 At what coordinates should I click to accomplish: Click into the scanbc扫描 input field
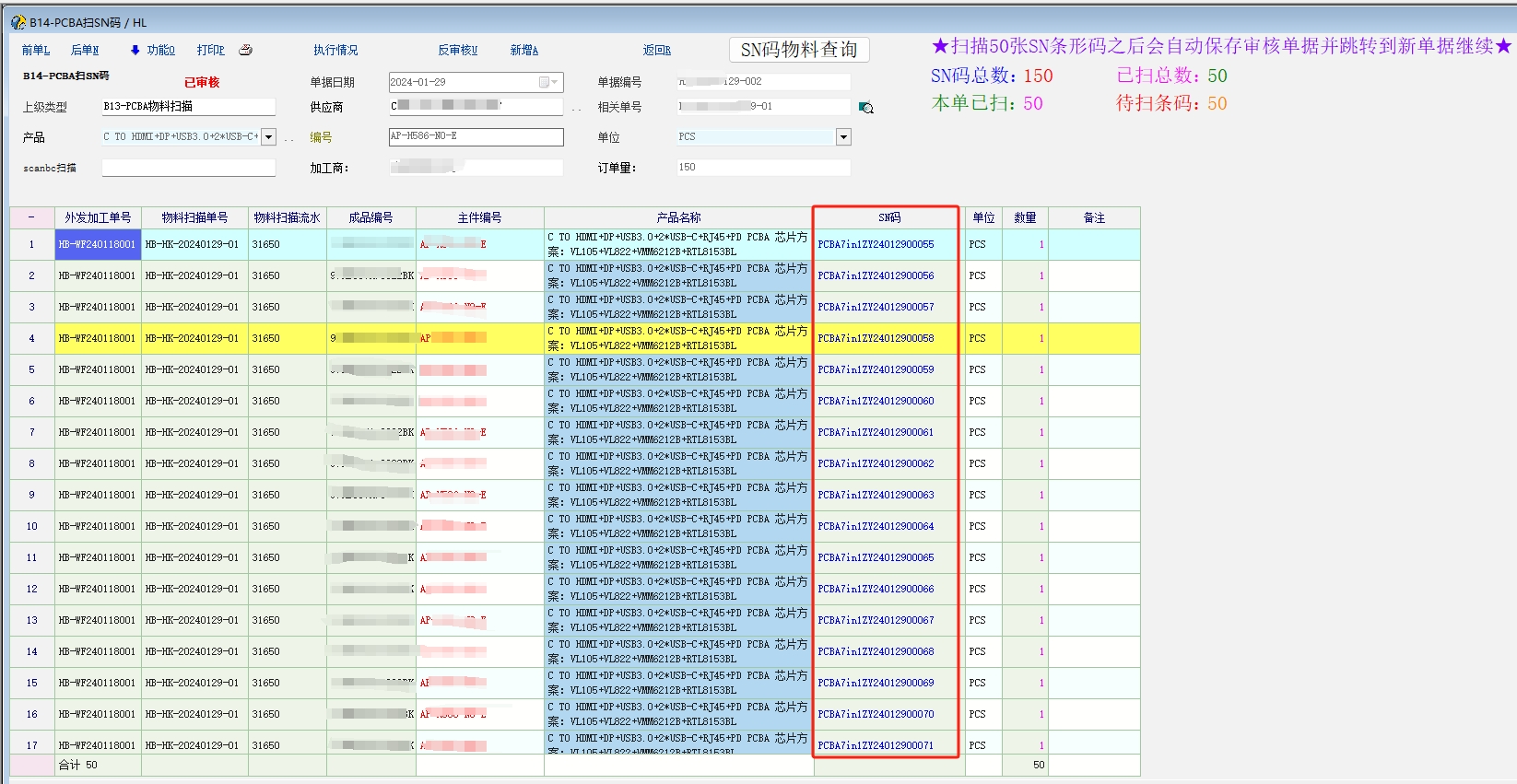click(x=188, y=168)
